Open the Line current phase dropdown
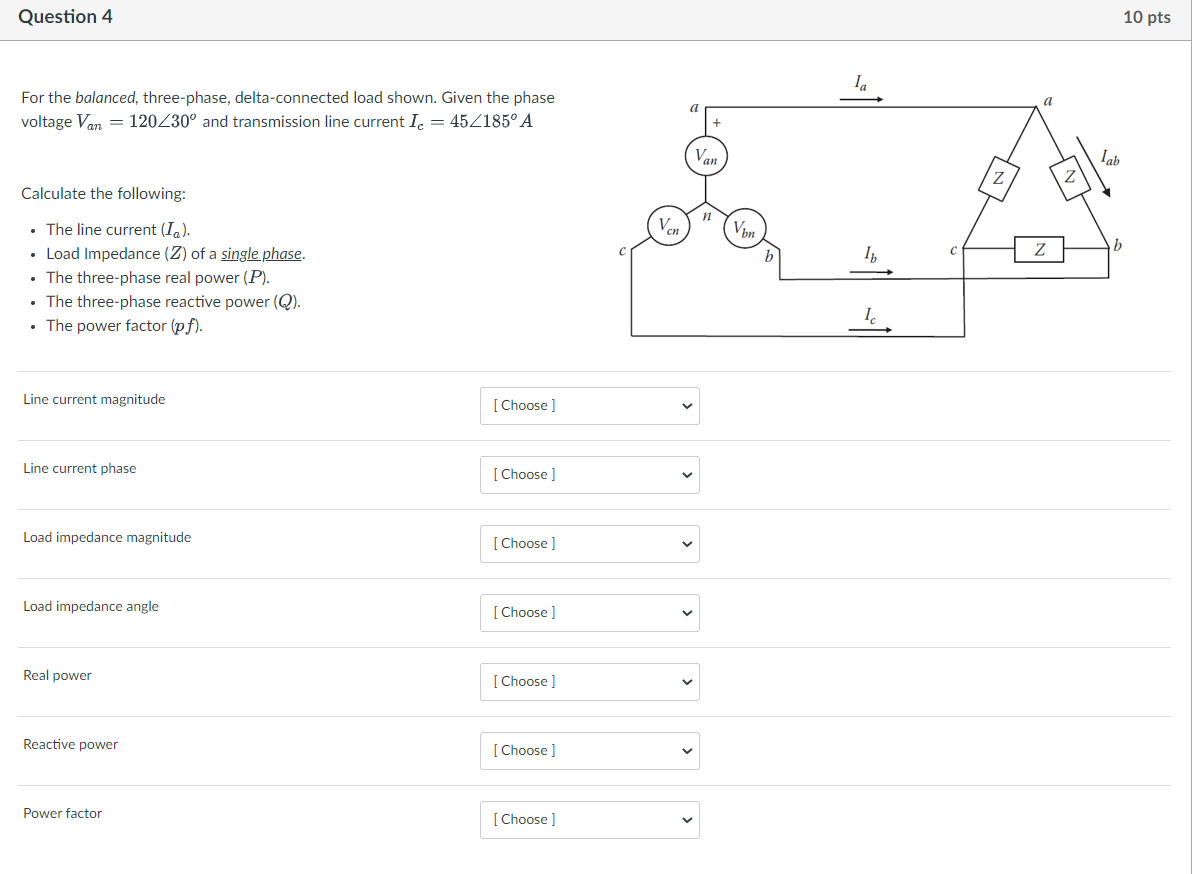 click(x=589, y=474)
